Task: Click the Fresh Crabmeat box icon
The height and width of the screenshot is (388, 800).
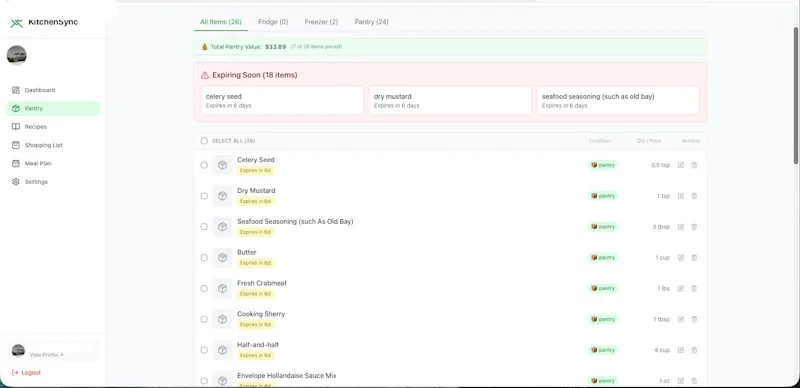Action: [222, 288]
